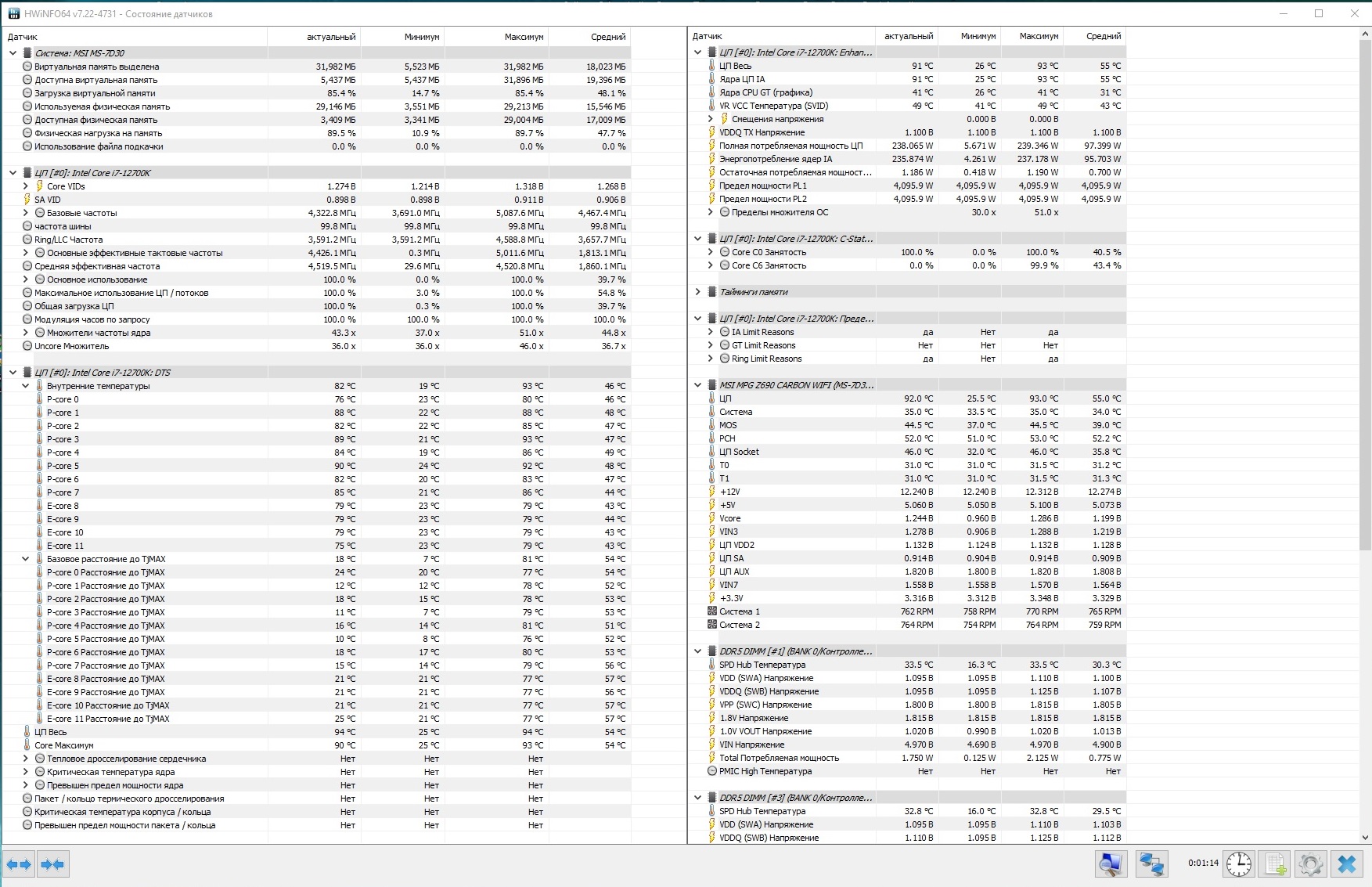Click the clock icon beside Uncore Множитель
Viewport: 1372px width, 887px height.
pos(27,346)
